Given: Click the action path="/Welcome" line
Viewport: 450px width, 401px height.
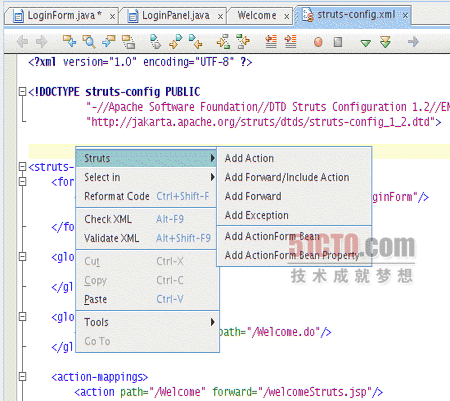Looking at the screenshot, I should 229,392.
